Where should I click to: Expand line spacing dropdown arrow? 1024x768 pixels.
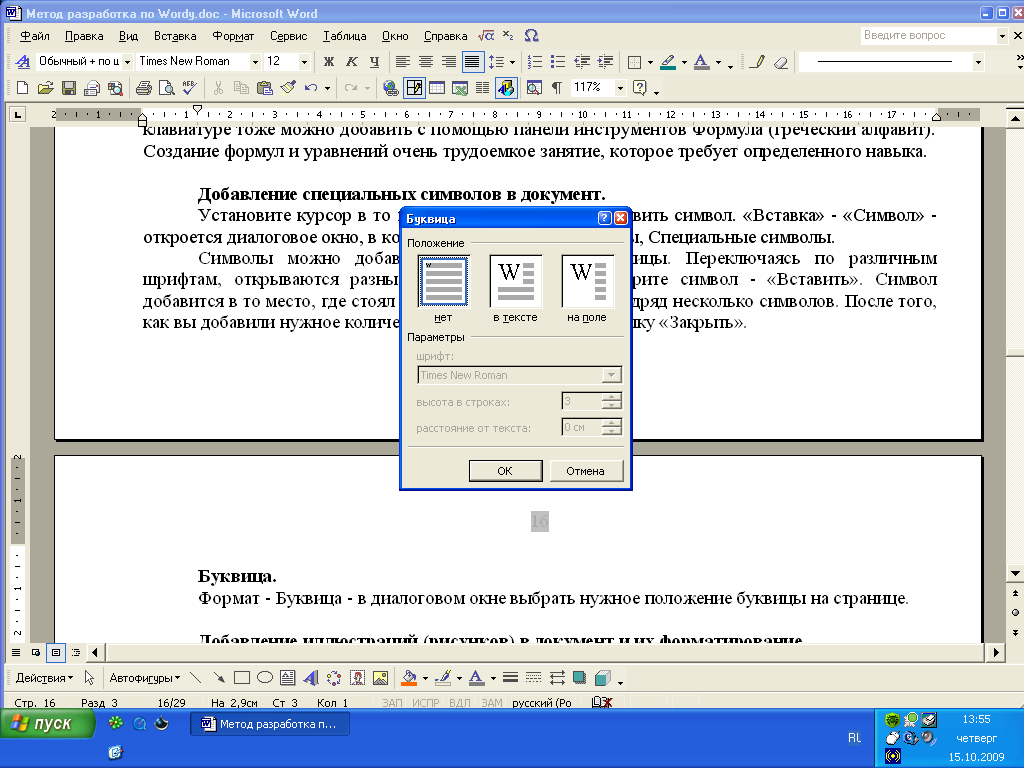coord(512,62)
